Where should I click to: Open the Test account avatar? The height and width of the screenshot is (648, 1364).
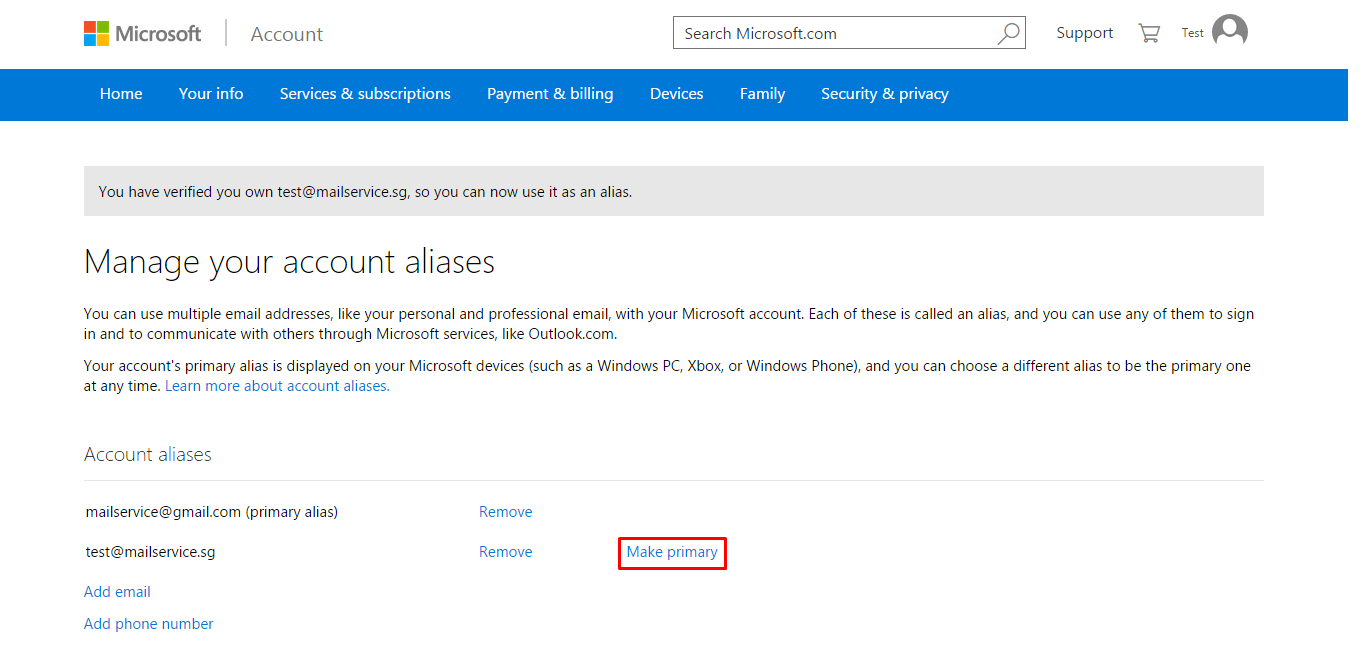(x=1230, y=32)
